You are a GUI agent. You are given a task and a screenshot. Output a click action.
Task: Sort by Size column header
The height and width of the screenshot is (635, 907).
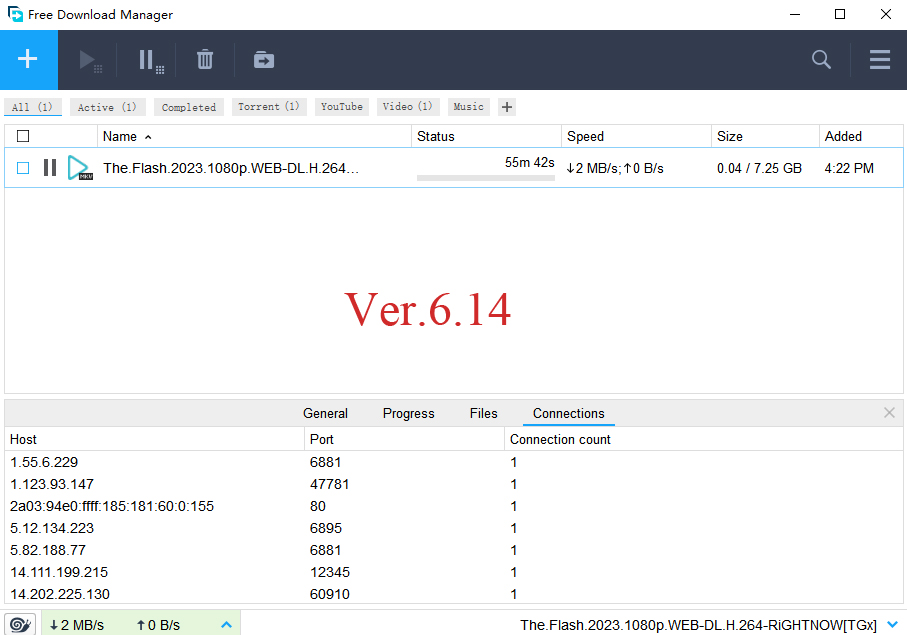click(x=765, y=136)
